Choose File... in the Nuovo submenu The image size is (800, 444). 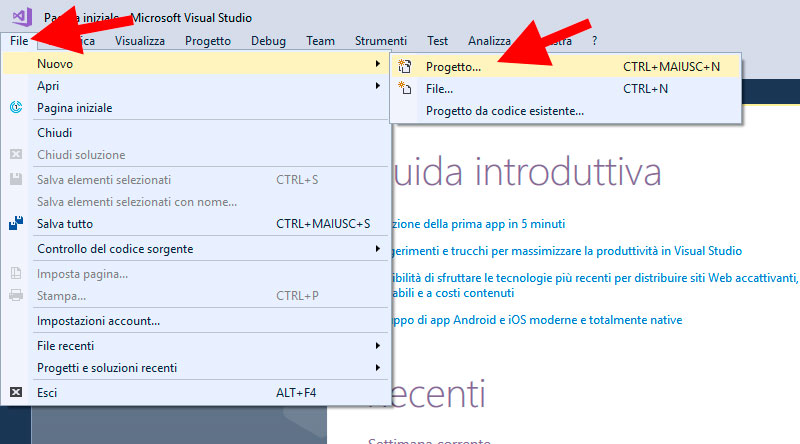565,88
